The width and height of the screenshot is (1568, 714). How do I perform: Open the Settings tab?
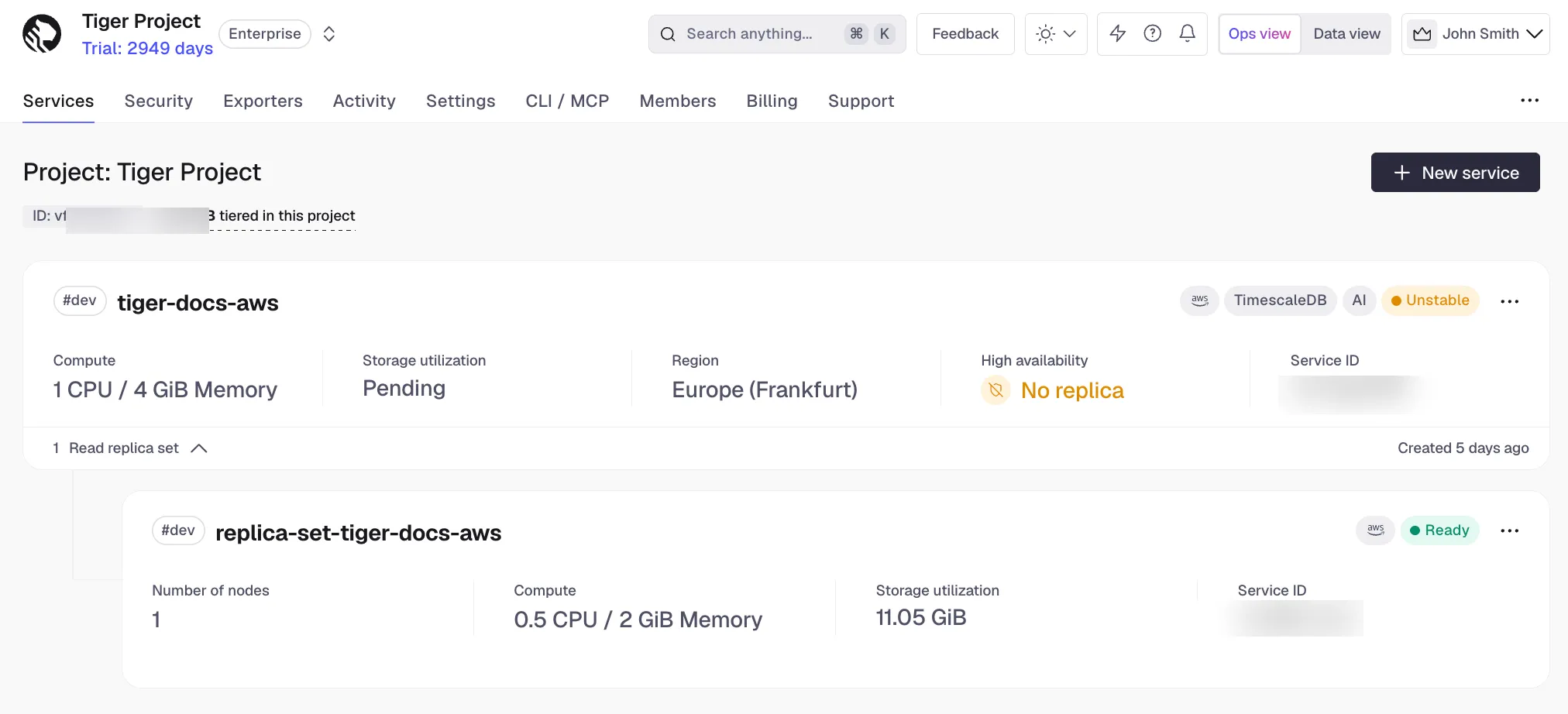tap(461, 101)
